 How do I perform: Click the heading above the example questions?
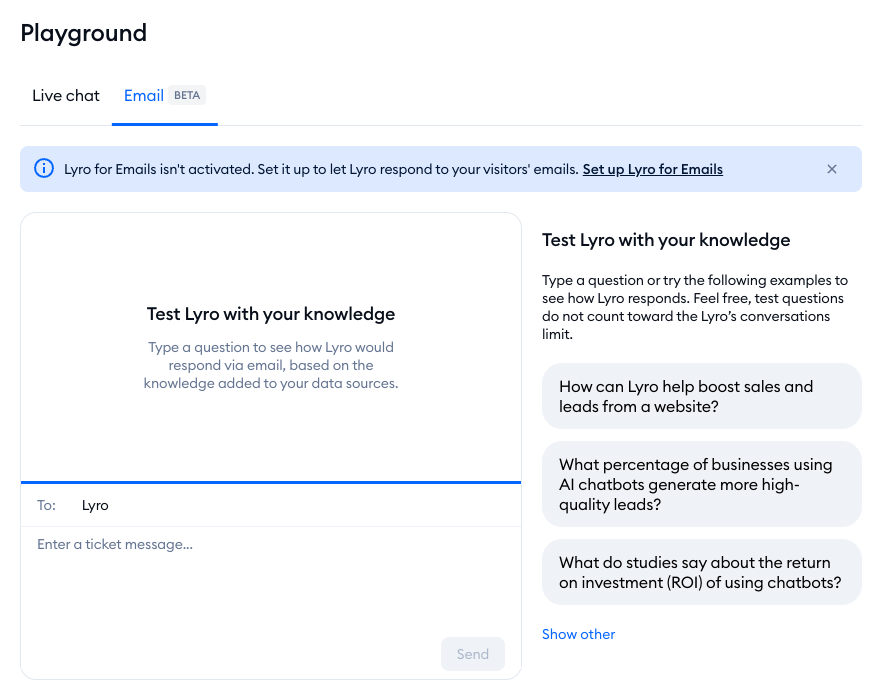666,240
